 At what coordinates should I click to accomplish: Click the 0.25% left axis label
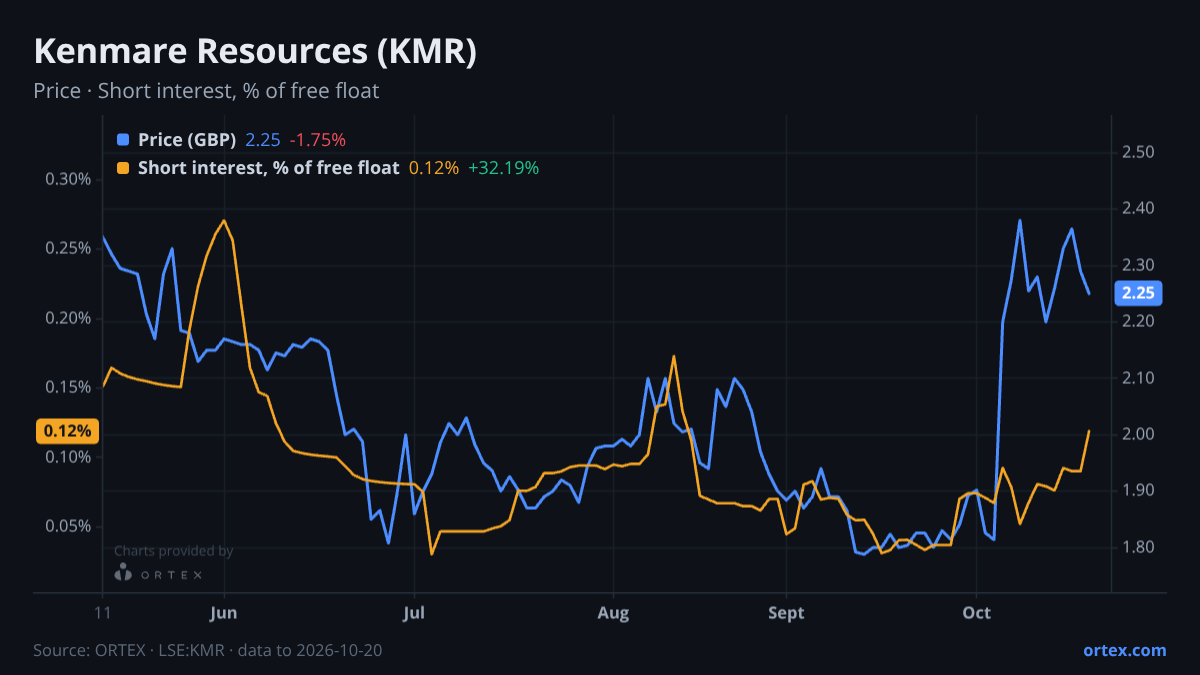point(68,249)
